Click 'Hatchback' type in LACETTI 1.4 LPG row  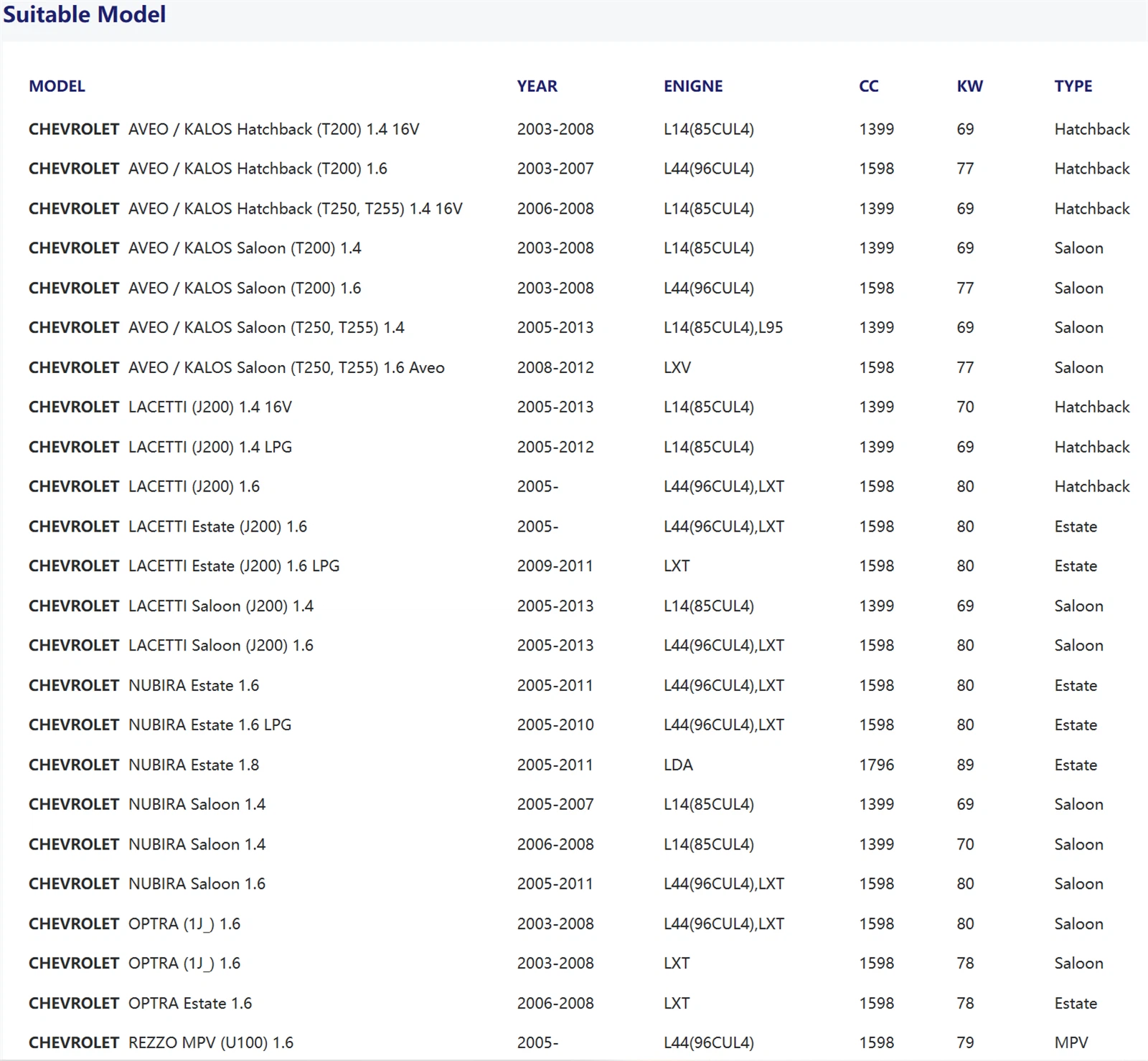(x=1092, y=447)
